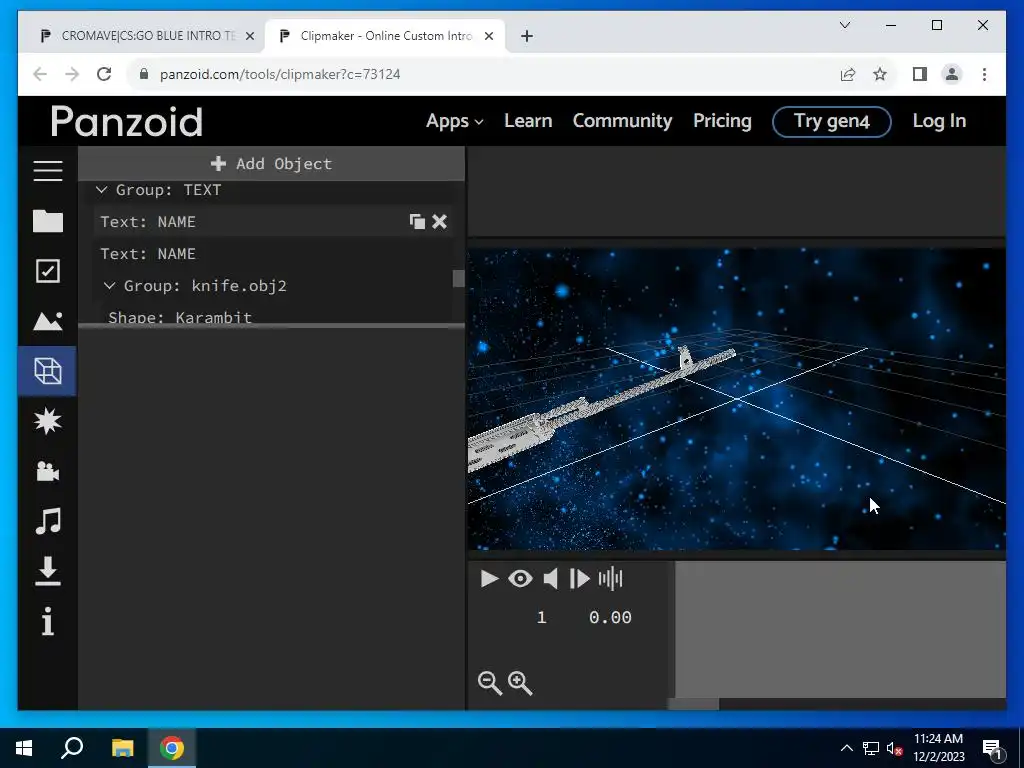Open File Explorer from the taskbar
This screenshot has height=768, width=1024.
point(122,748)
